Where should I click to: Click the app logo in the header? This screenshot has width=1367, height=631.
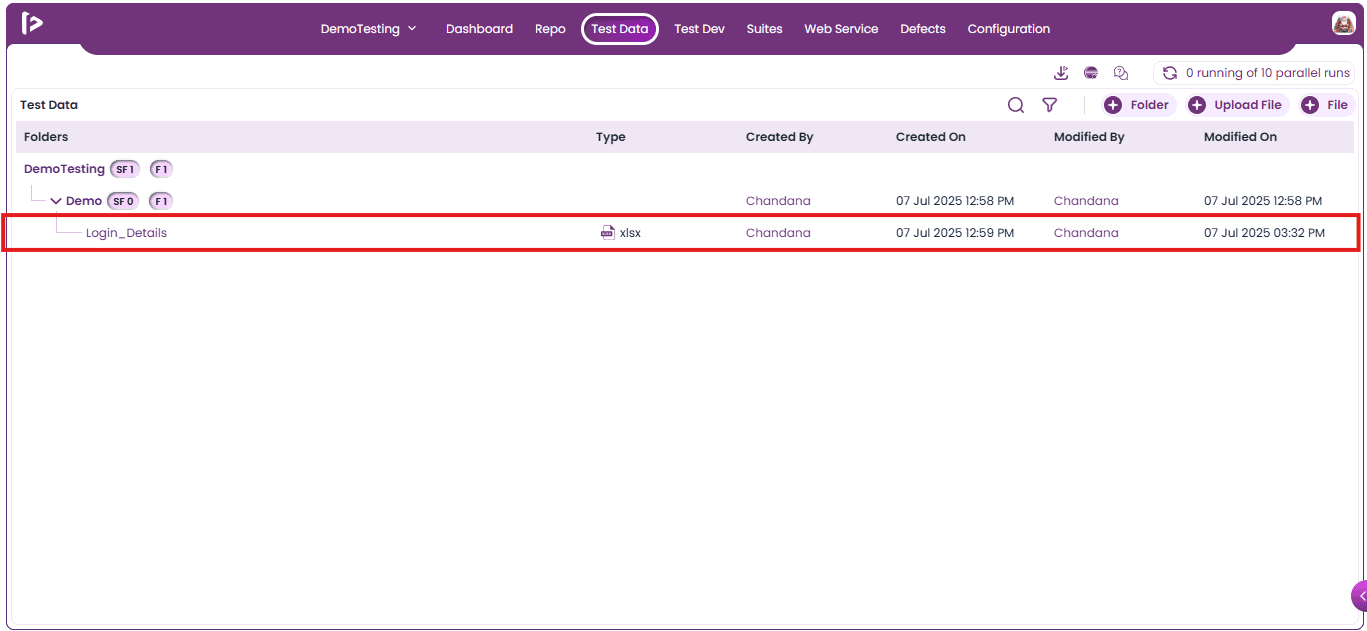point(32,24)
